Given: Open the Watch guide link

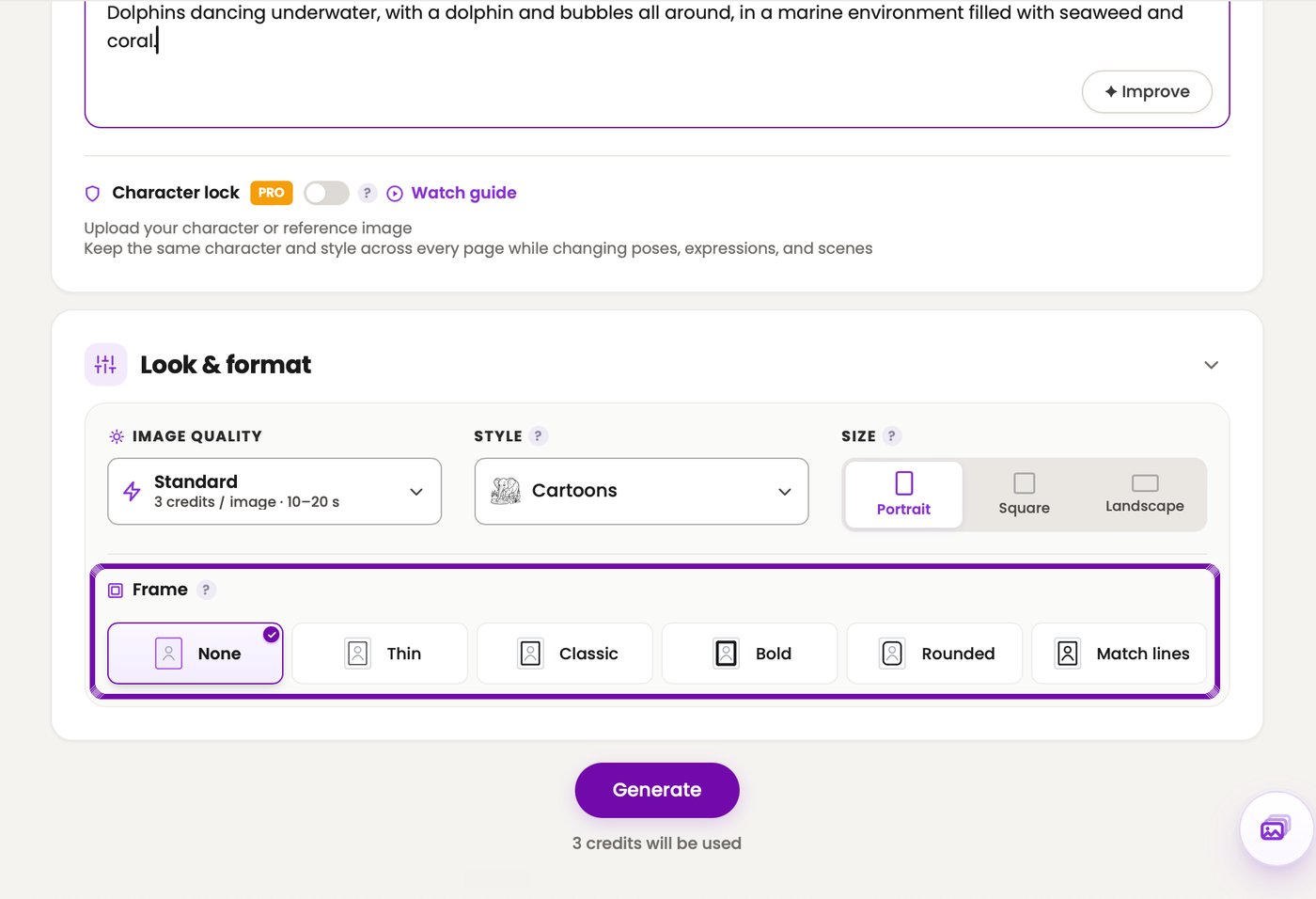Looking at the screenshot, I should [463, 193].
